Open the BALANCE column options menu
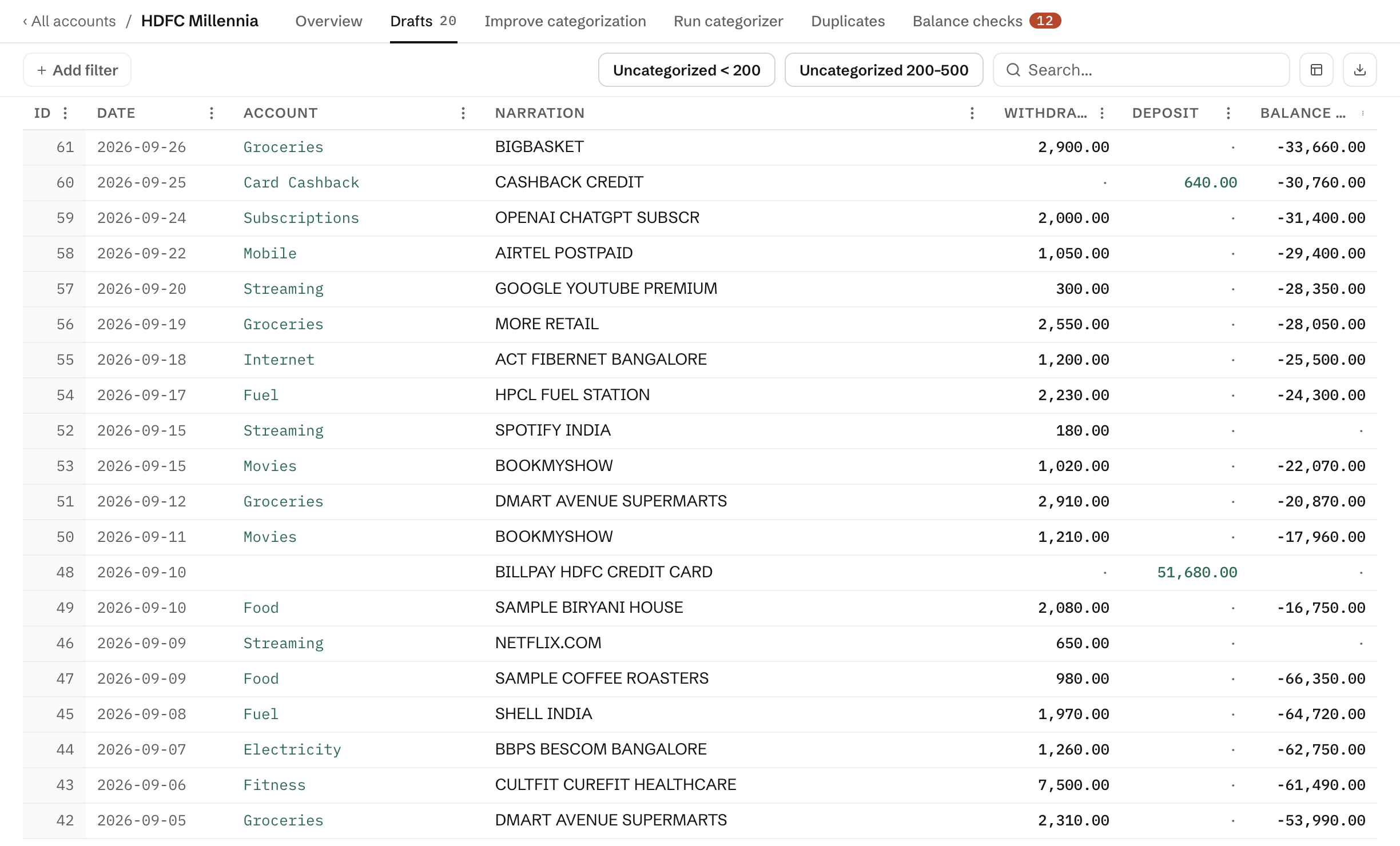The height and width of the screenshot is (846, 1400). pos(1363,113)
